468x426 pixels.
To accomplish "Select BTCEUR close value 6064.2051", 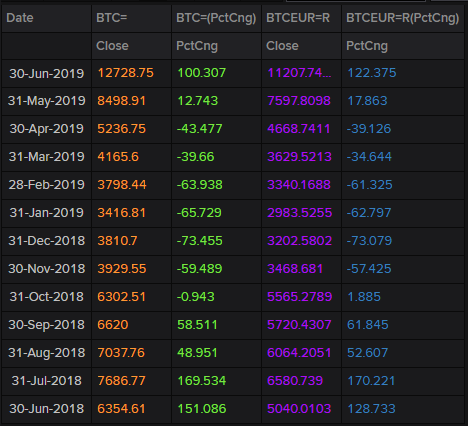I will [299, 353].
